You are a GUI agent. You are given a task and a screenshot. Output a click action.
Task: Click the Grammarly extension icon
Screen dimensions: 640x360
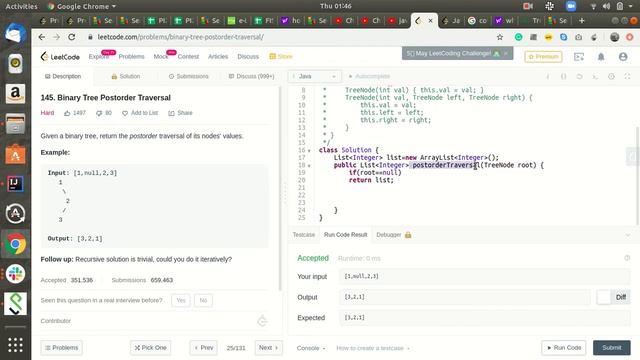pos(518,37)
